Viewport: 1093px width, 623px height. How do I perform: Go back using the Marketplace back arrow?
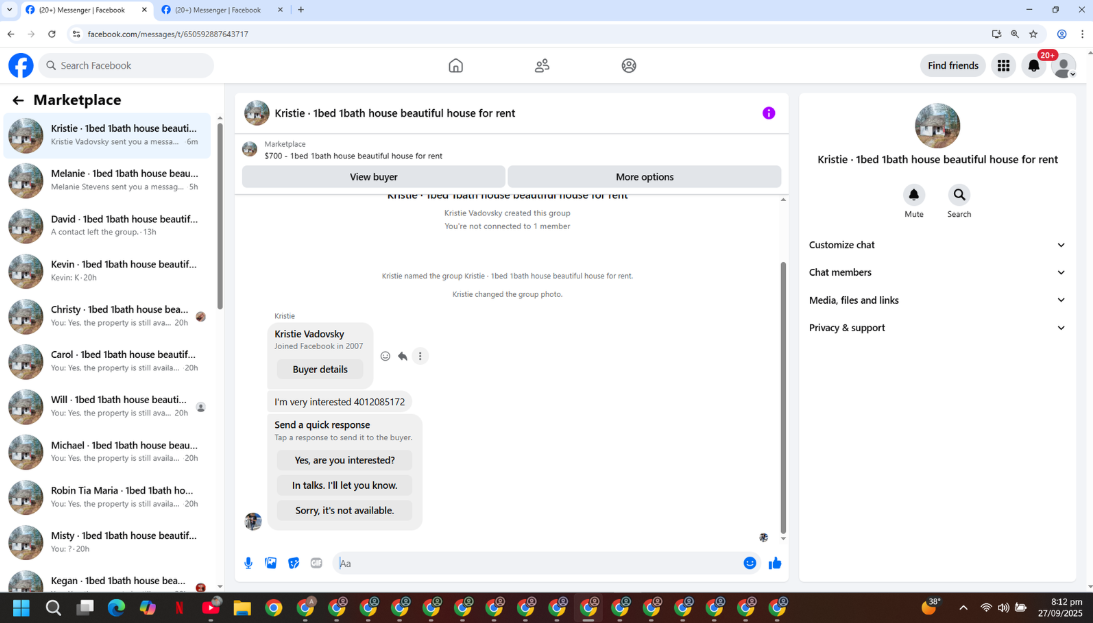18,100
